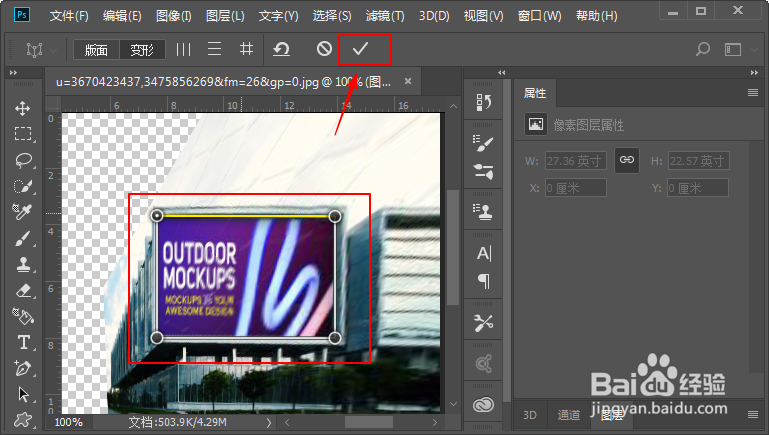
Task: Switch to the 通道 channels tab
Action: click(569, 415)
